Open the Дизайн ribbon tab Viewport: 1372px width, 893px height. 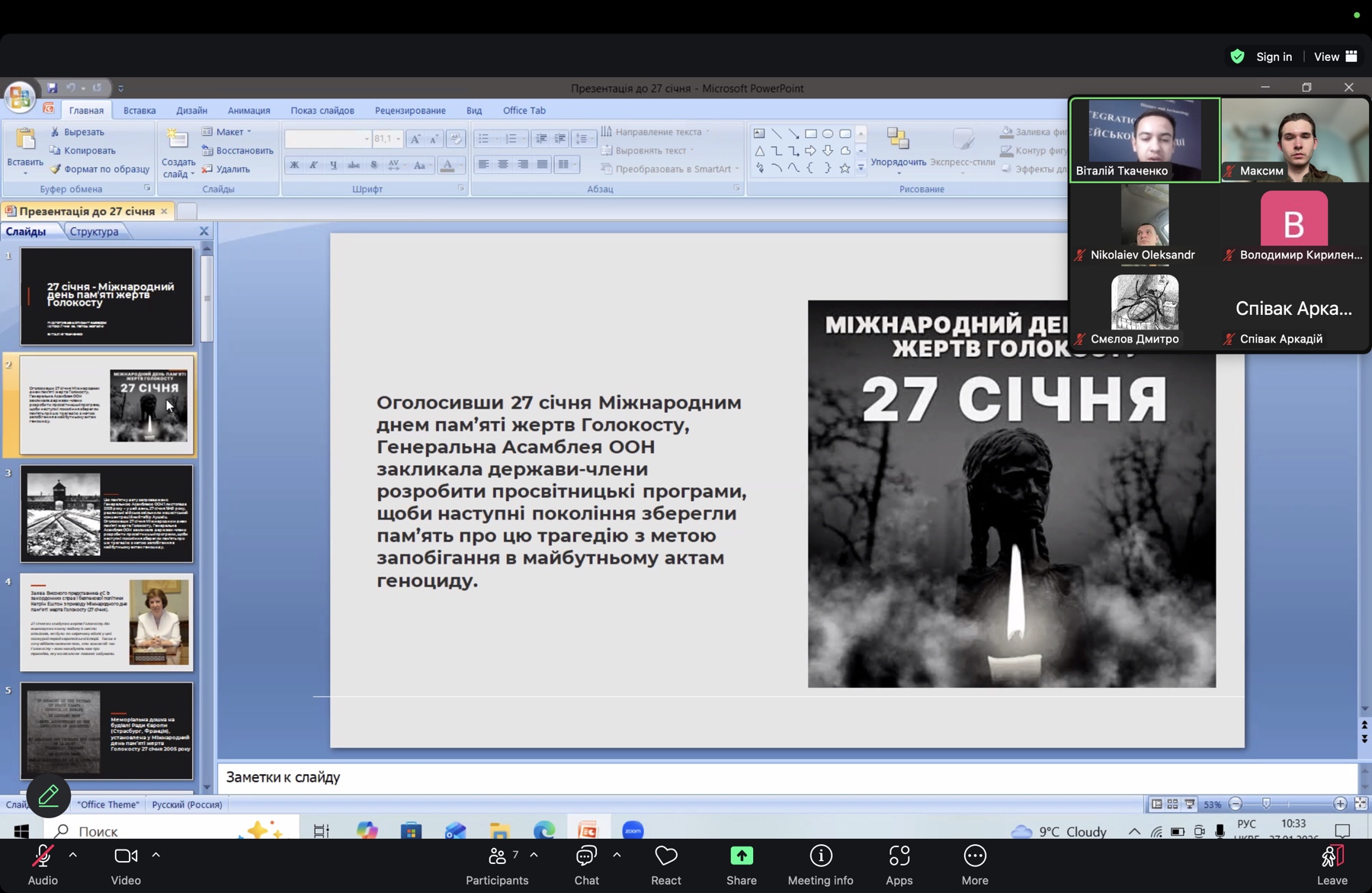pos(191,111)
